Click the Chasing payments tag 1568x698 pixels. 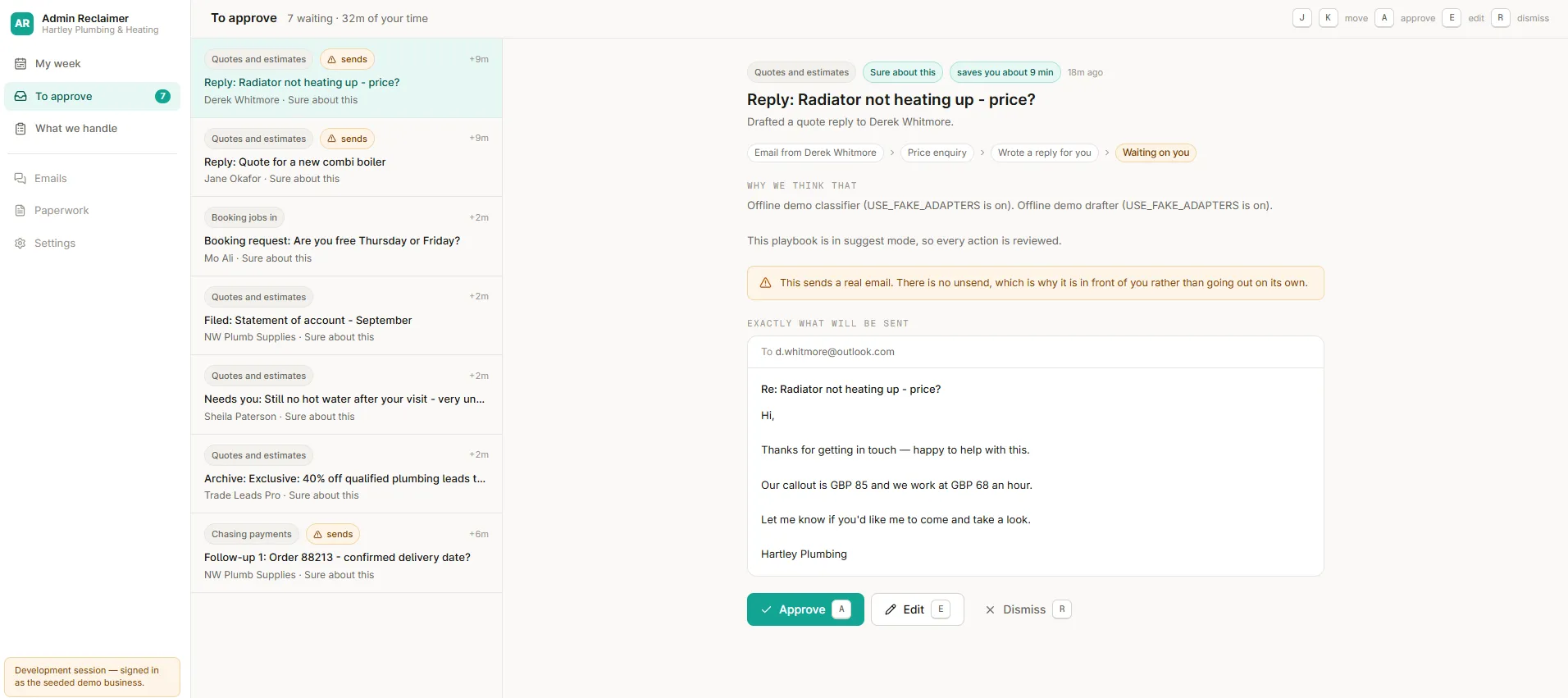click(251, 534)
